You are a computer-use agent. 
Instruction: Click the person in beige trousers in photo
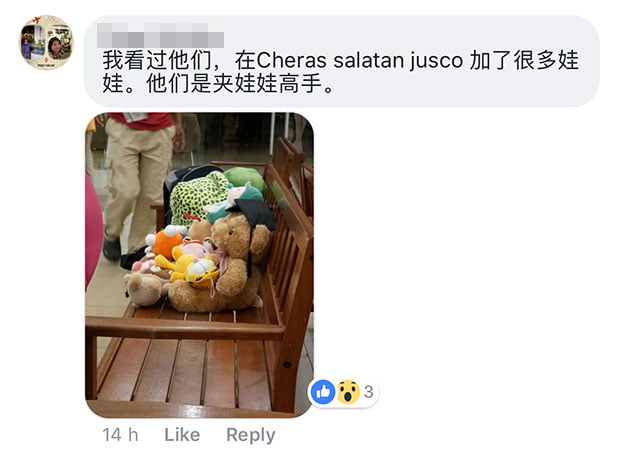coord(140,186)
